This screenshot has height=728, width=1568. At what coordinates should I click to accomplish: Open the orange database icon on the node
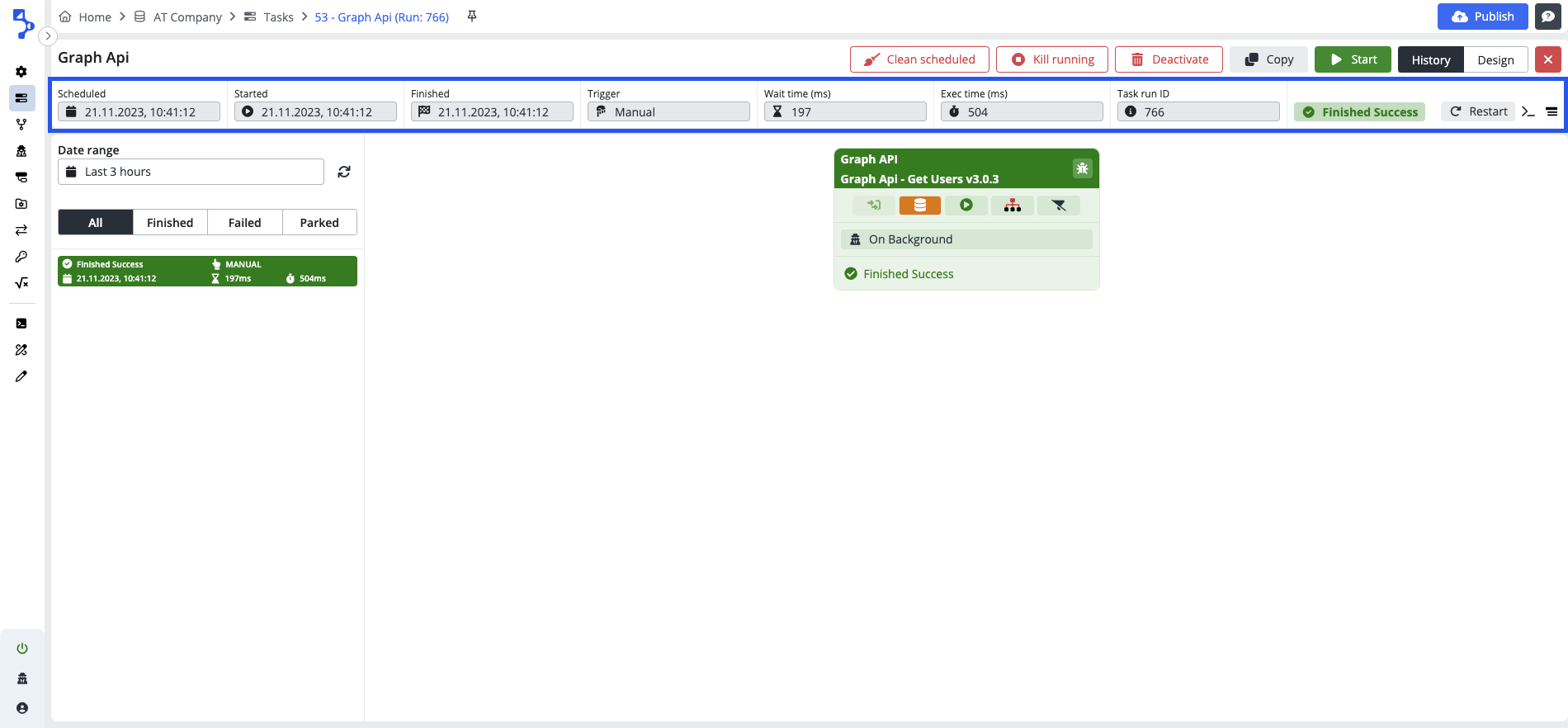[x=919, y=206]
